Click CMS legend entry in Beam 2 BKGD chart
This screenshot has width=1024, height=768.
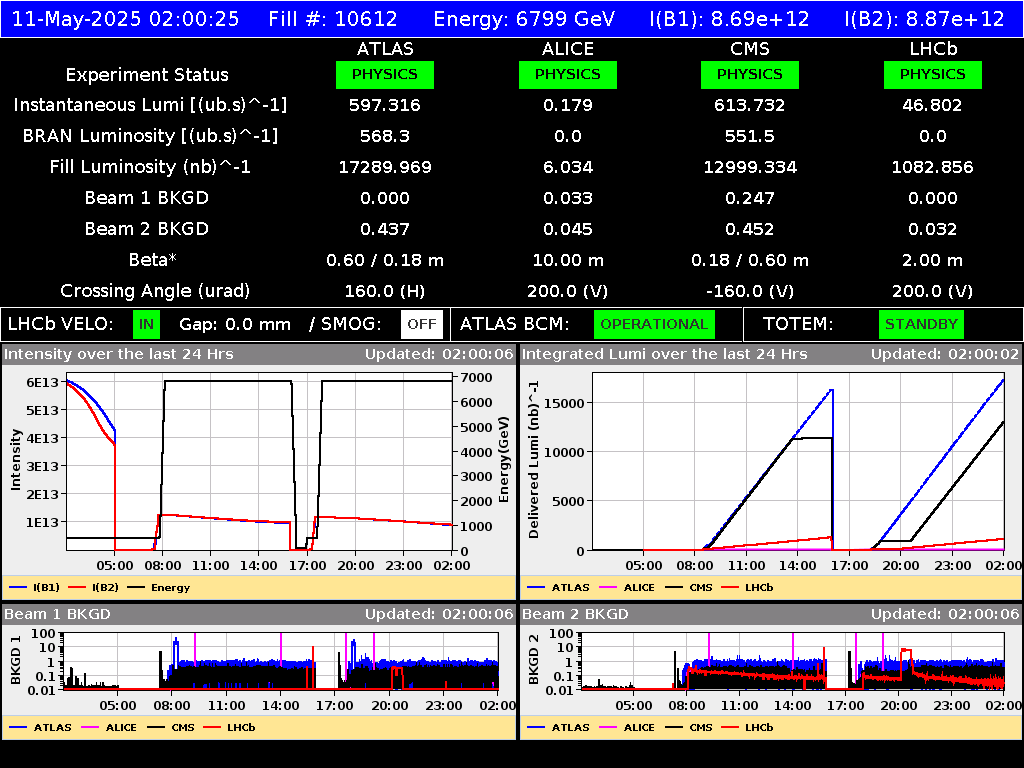tap(689, 727)
